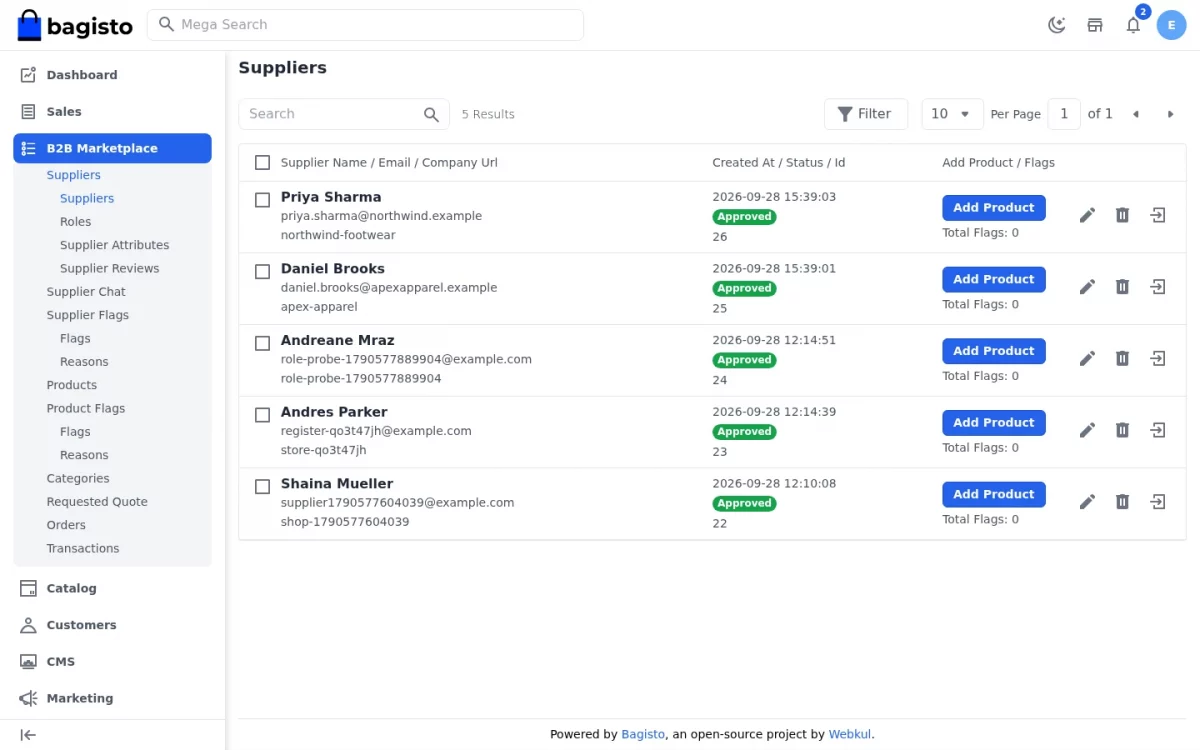The image size is (1200, 750).
Task: Open Roles submenu item
Action: coord(75,222)
